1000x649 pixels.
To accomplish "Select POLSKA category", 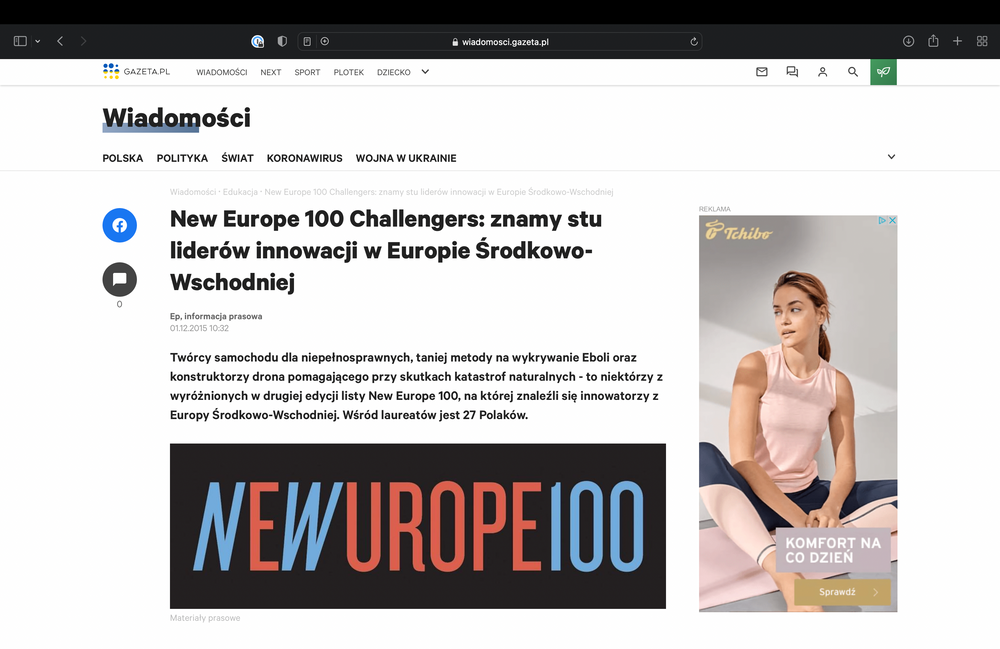I will [123, 158].
